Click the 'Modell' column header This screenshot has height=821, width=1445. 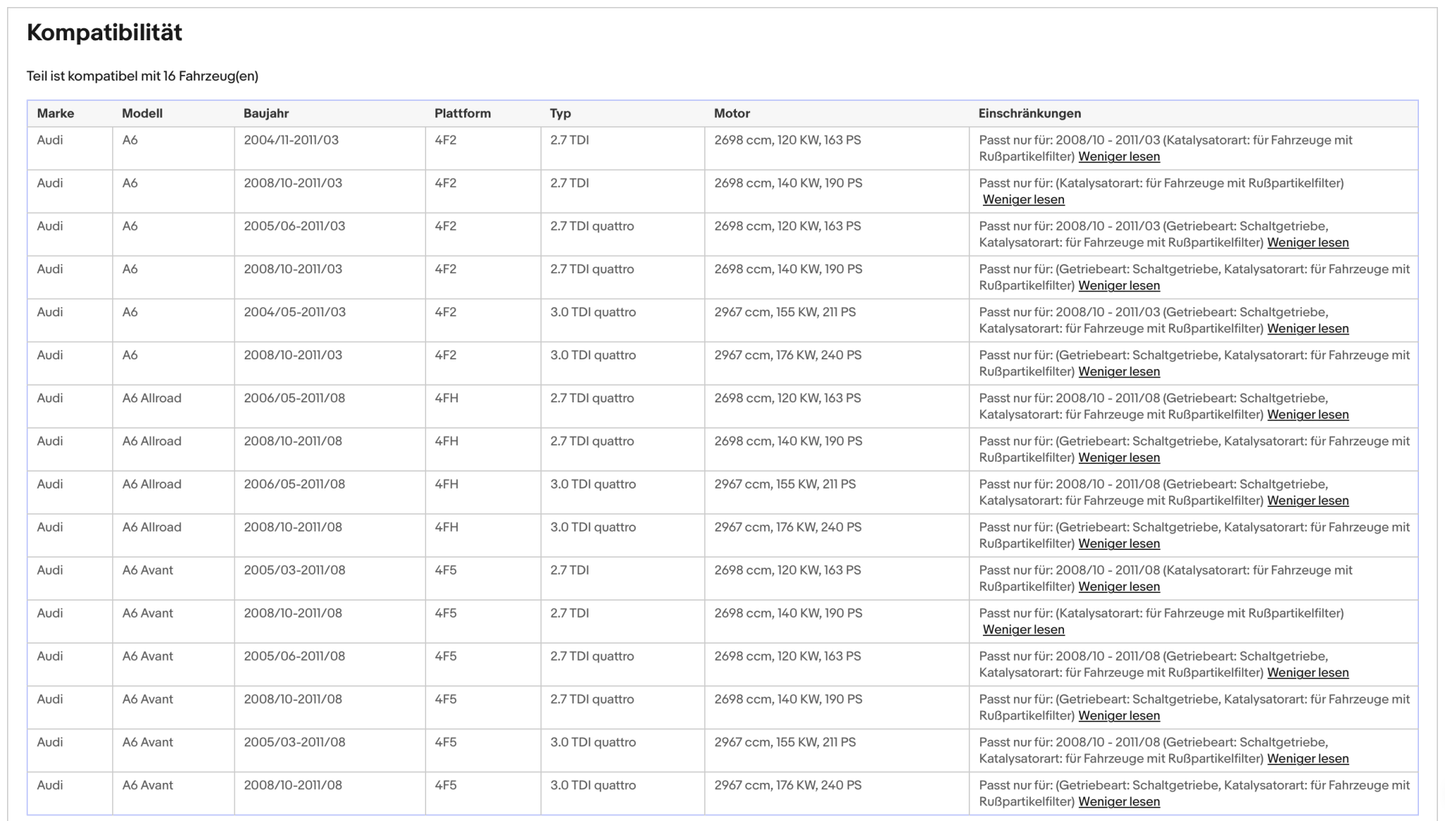[x=142, y=114]
